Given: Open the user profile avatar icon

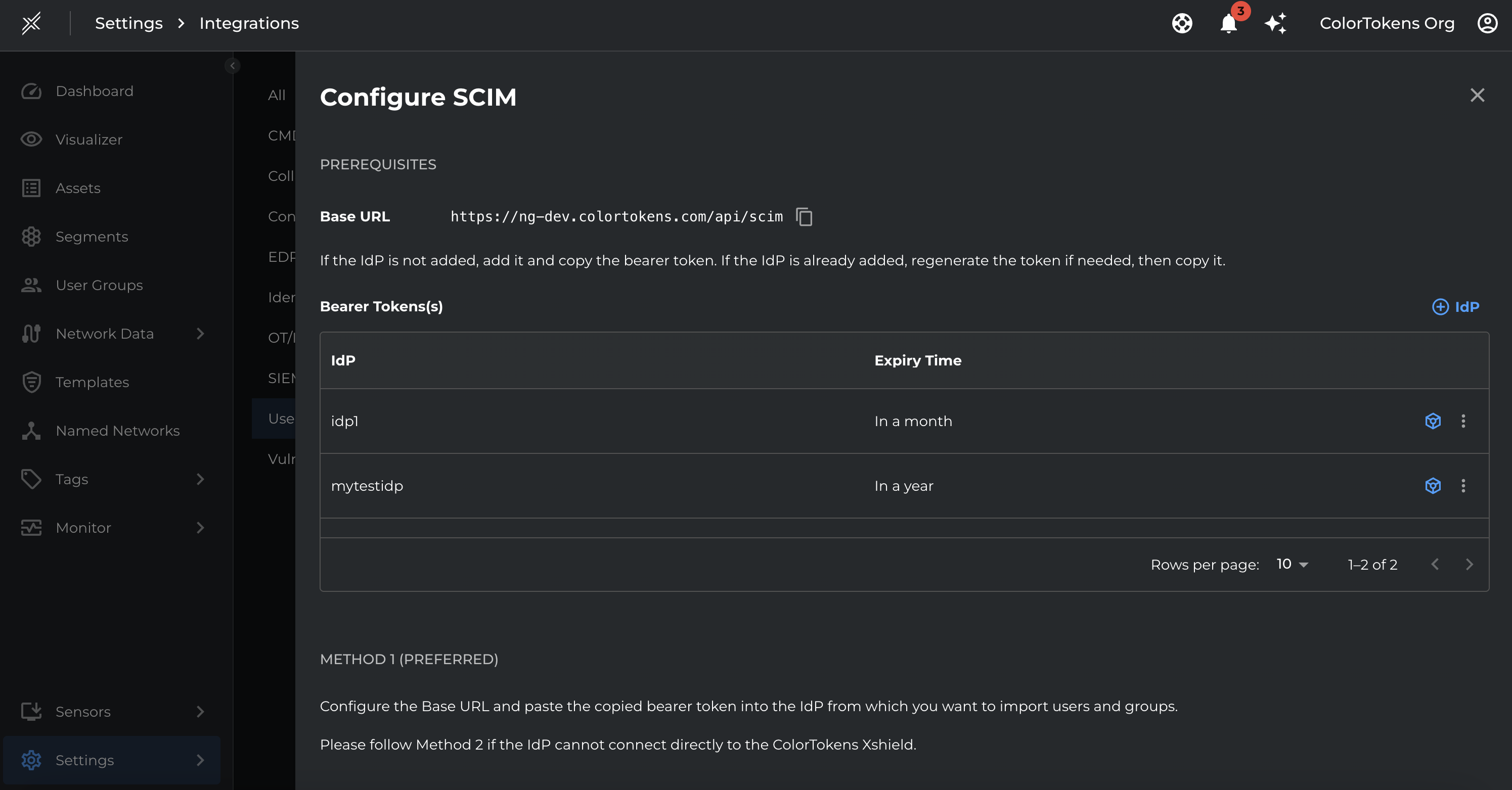Looking at the screenshot, I should pos(1487,23).
